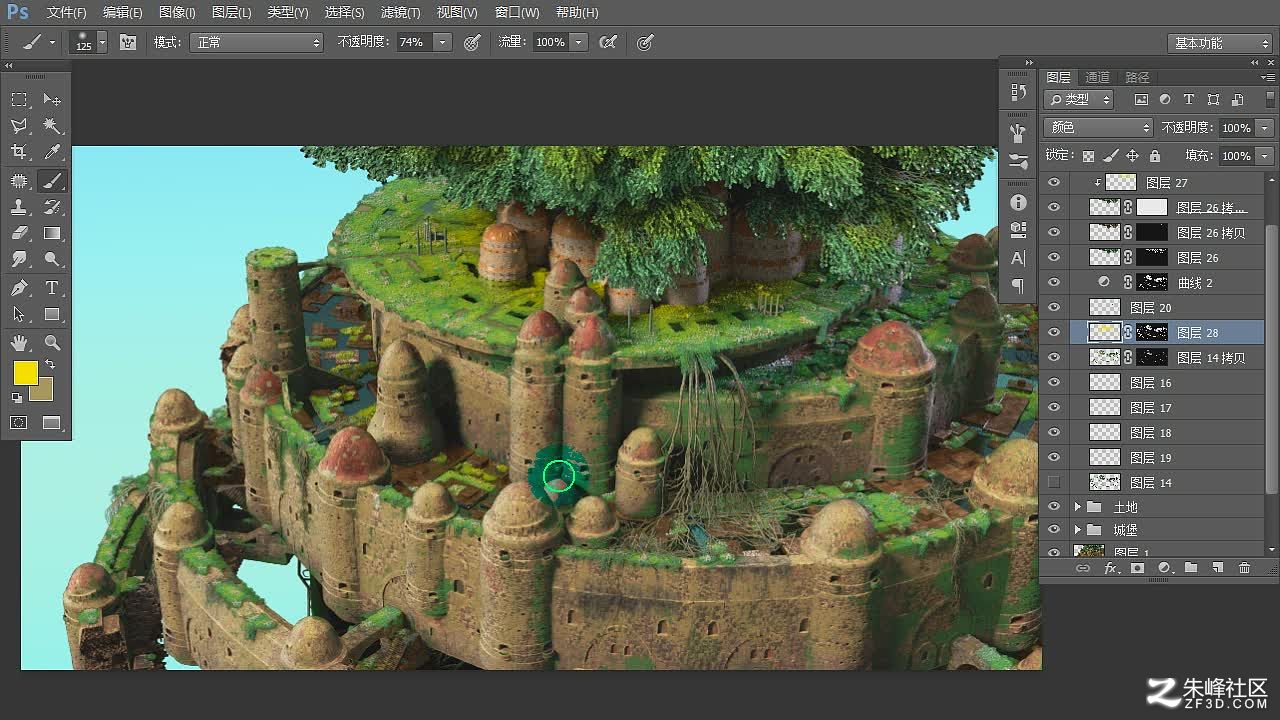Open the Info panel icon
Viewport: 1280px width, 720px height.
tap(1018, 202)
